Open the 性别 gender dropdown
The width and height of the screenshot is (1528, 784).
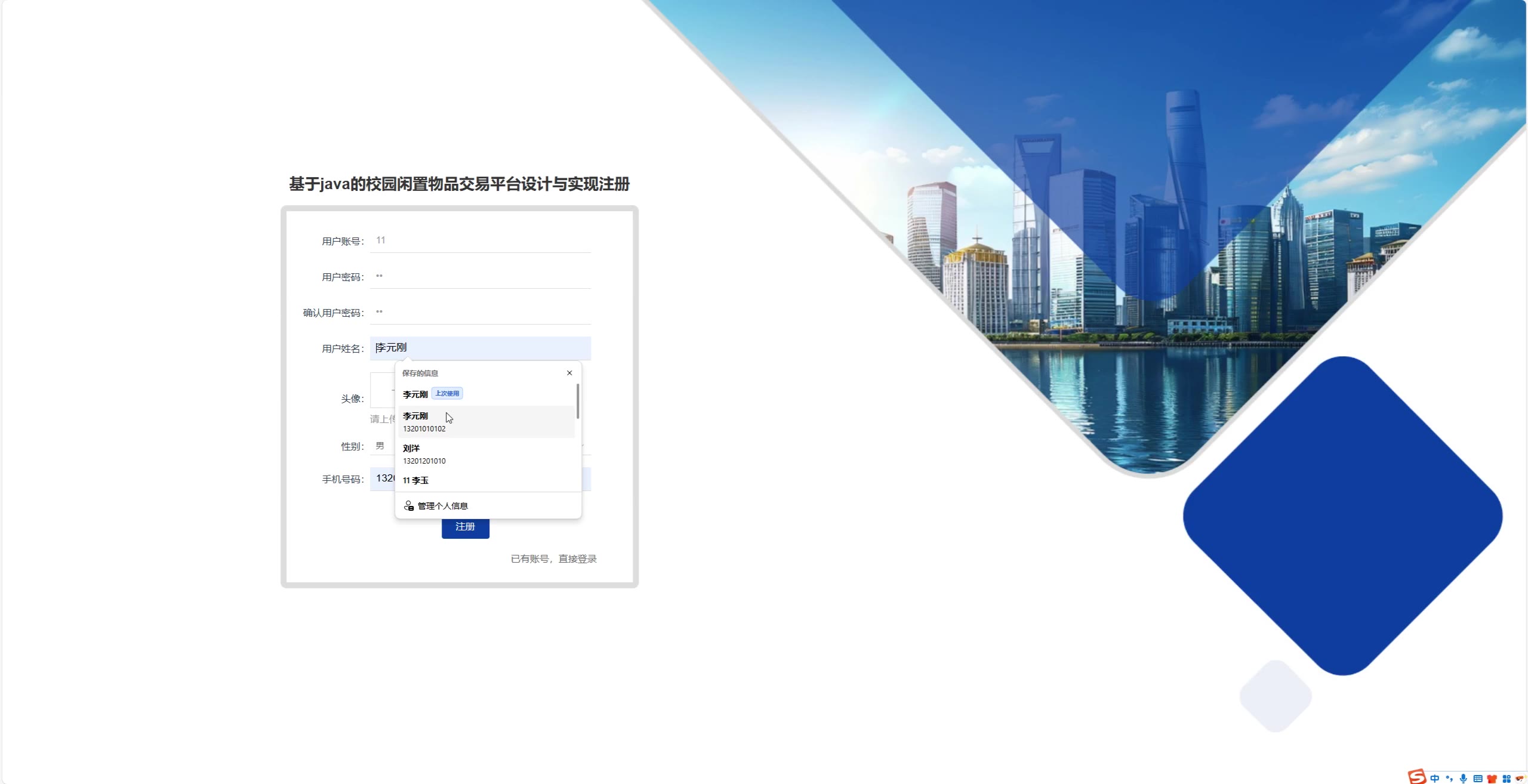pyautogui.click(x=382, y=446)
